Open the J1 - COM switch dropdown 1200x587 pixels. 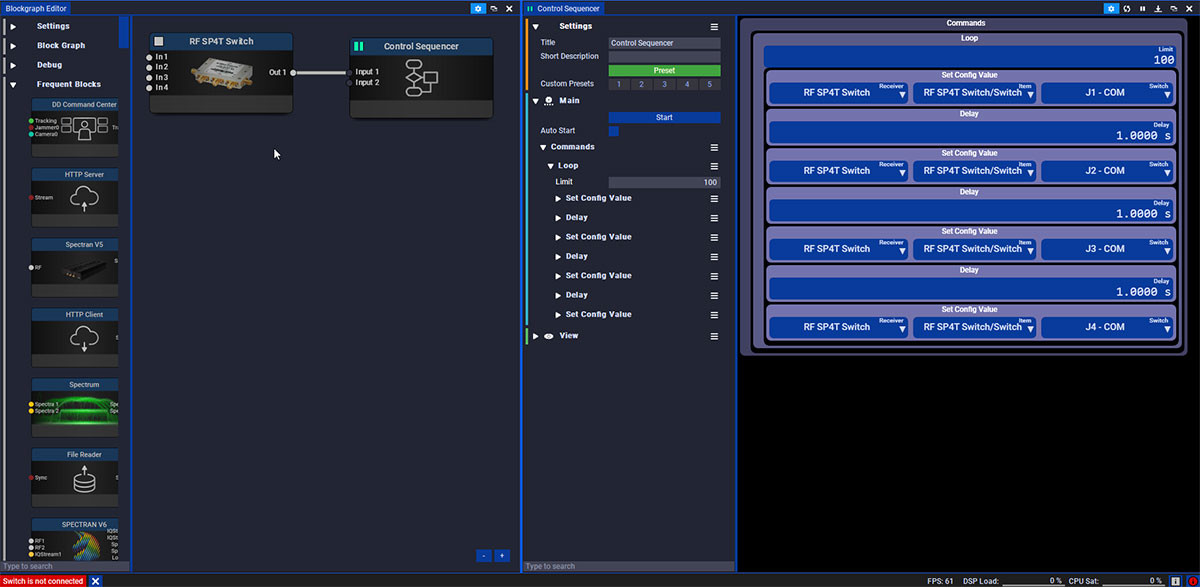click(x=1105, y=93)
